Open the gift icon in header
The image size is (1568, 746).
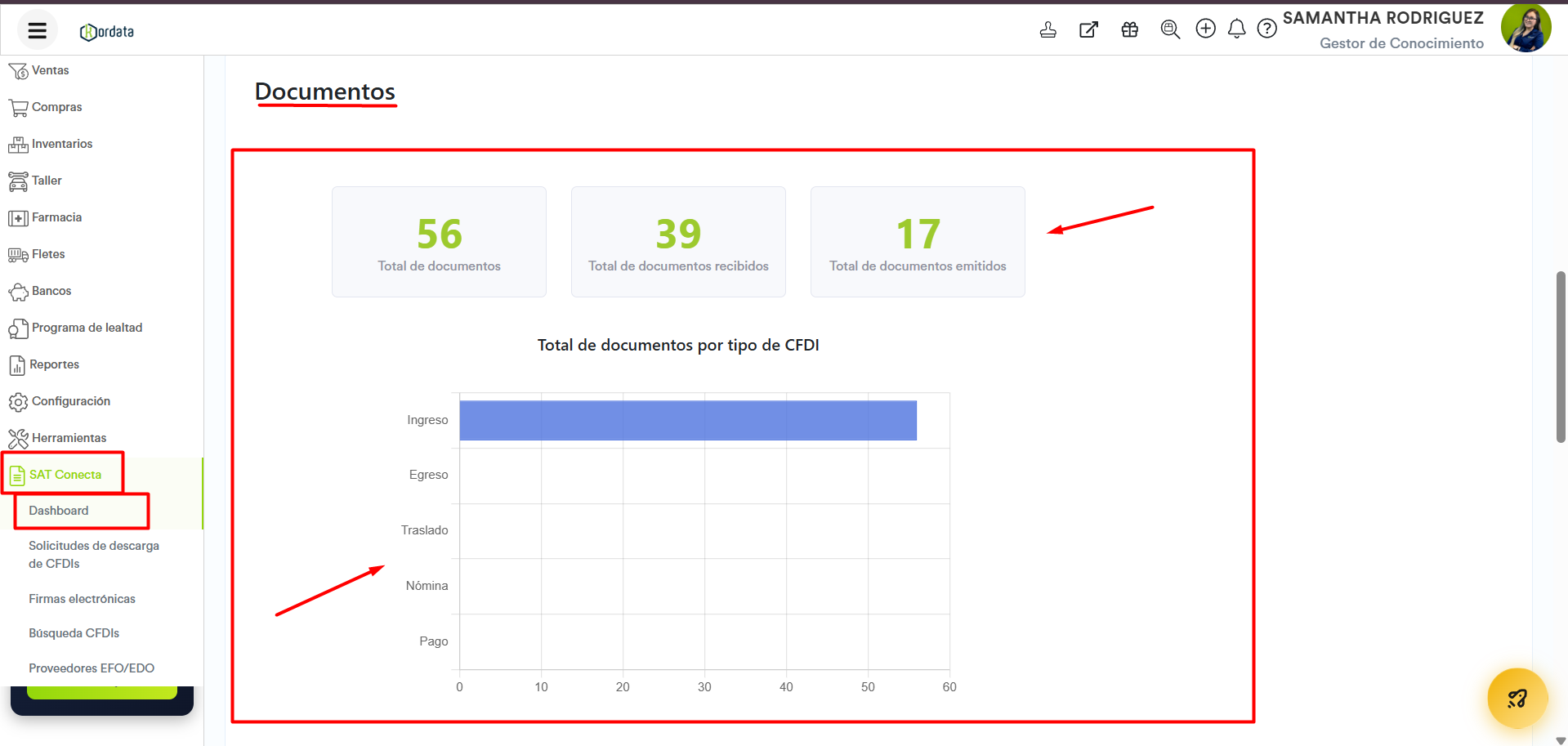[x=1129, y=30]
